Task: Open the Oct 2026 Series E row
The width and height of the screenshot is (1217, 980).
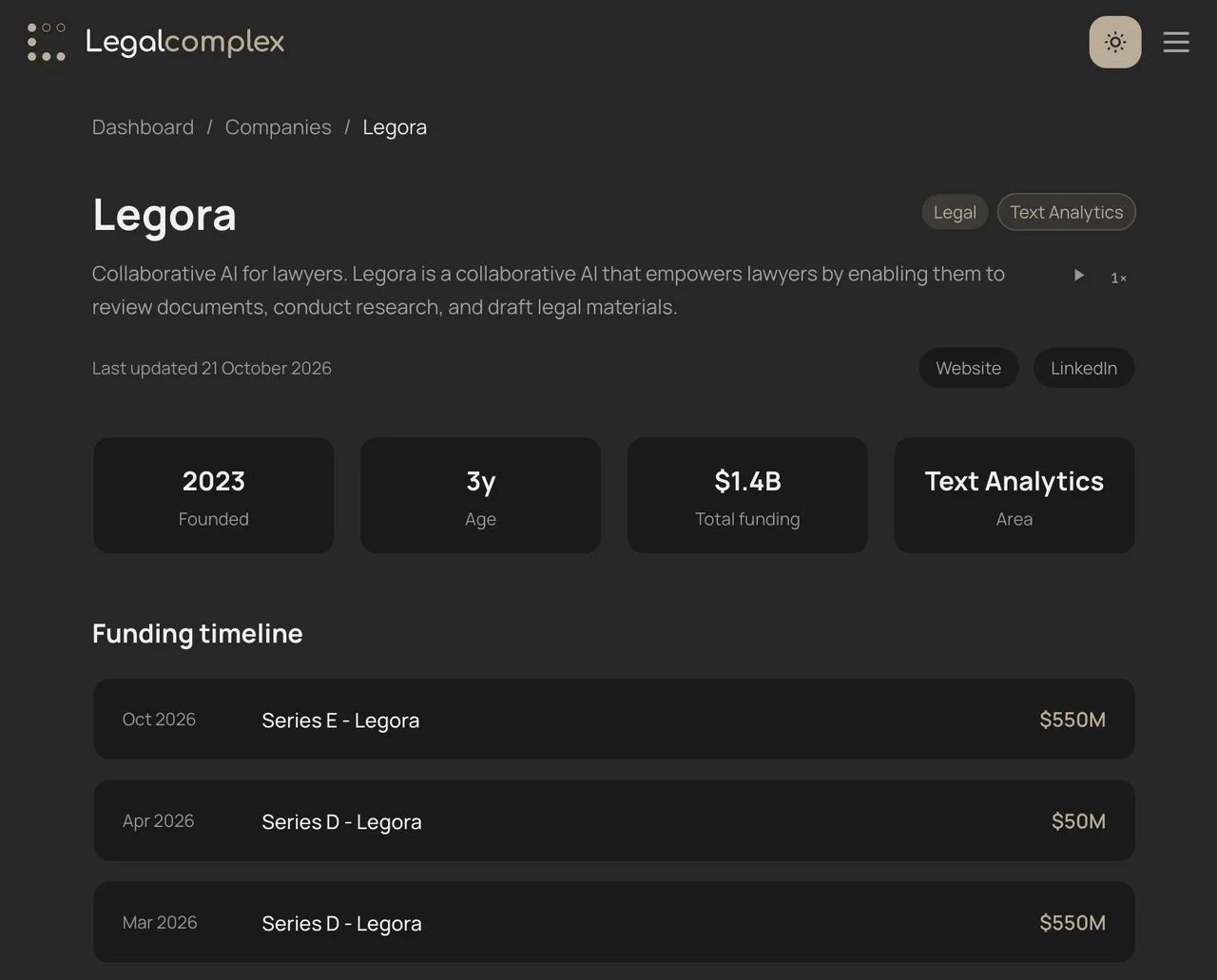Action: pos(614,720)
